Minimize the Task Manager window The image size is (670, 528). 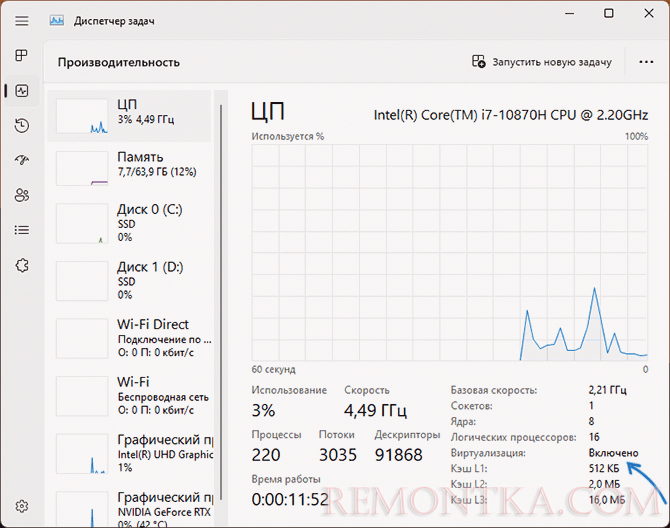point(569,14)
